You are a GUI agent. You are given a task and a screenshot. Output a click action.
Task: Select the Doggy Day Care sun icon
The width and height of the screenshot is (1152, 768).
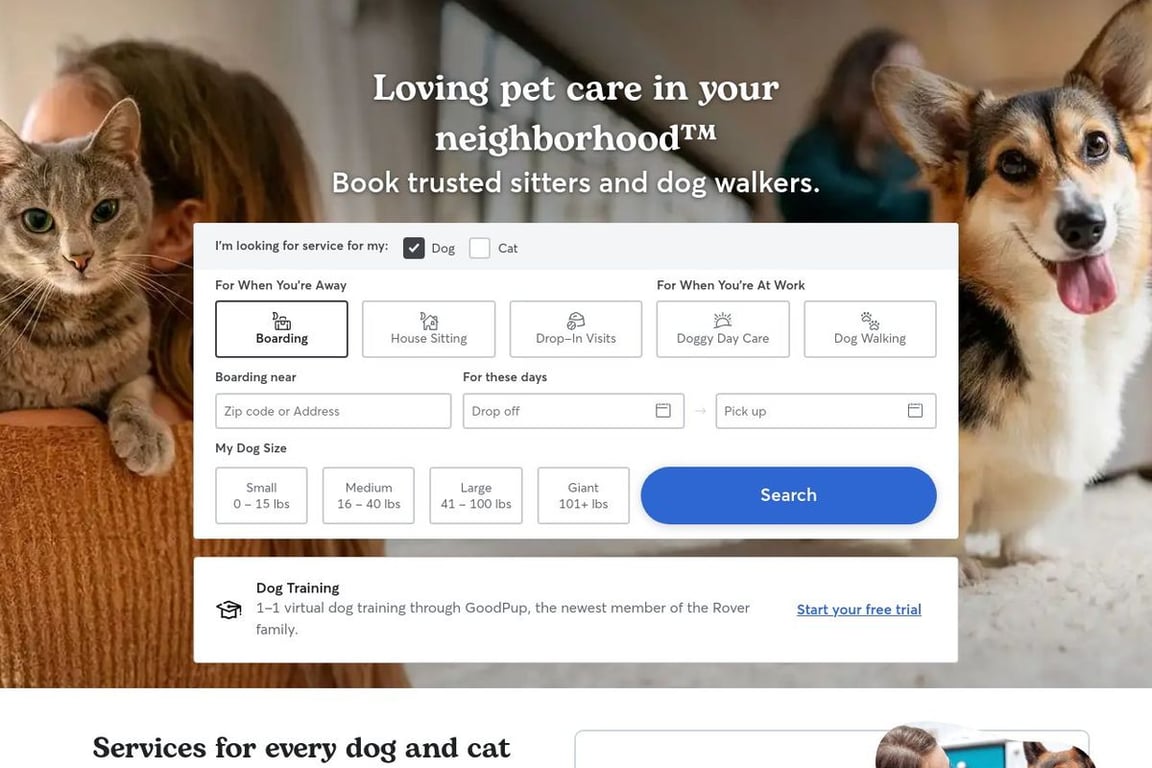(x=723, y=320)
